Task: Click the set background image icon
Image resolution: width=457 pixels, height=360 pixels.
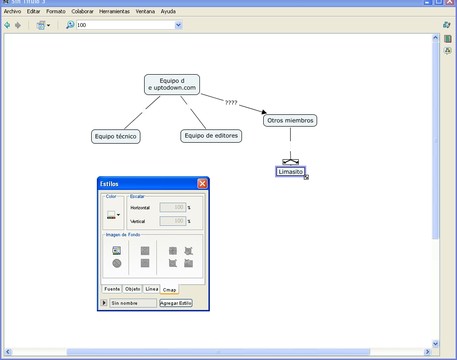Action: pos(116,250)
